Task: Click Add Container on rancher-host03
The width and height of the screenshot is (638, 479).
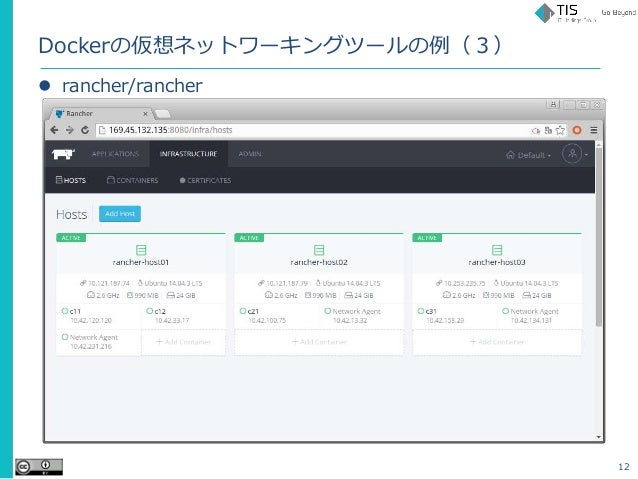Action: (497, 342)
